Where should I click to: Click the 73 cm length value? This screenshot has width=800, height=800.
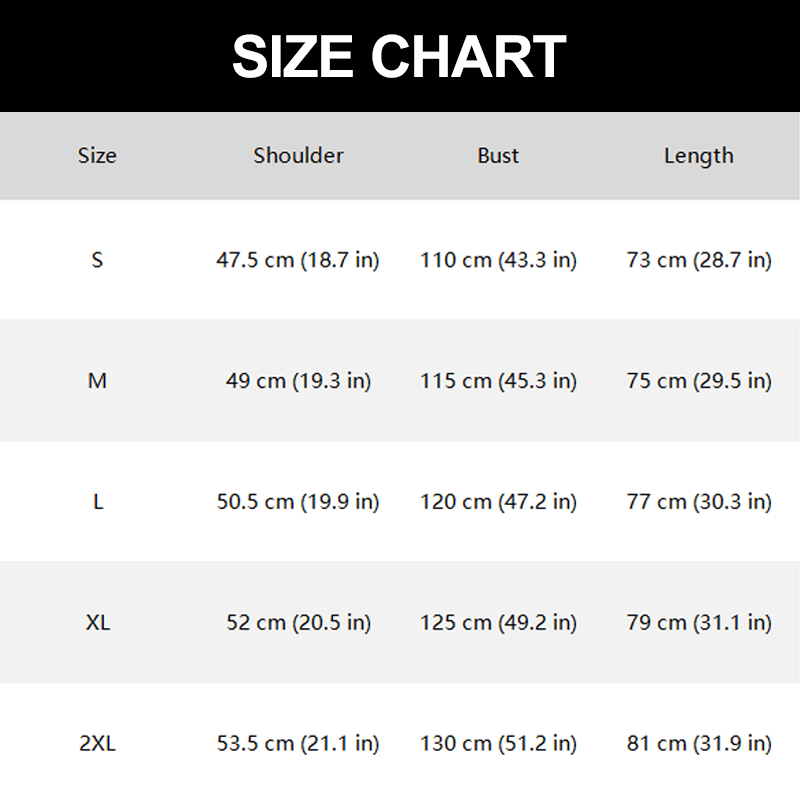698,260
